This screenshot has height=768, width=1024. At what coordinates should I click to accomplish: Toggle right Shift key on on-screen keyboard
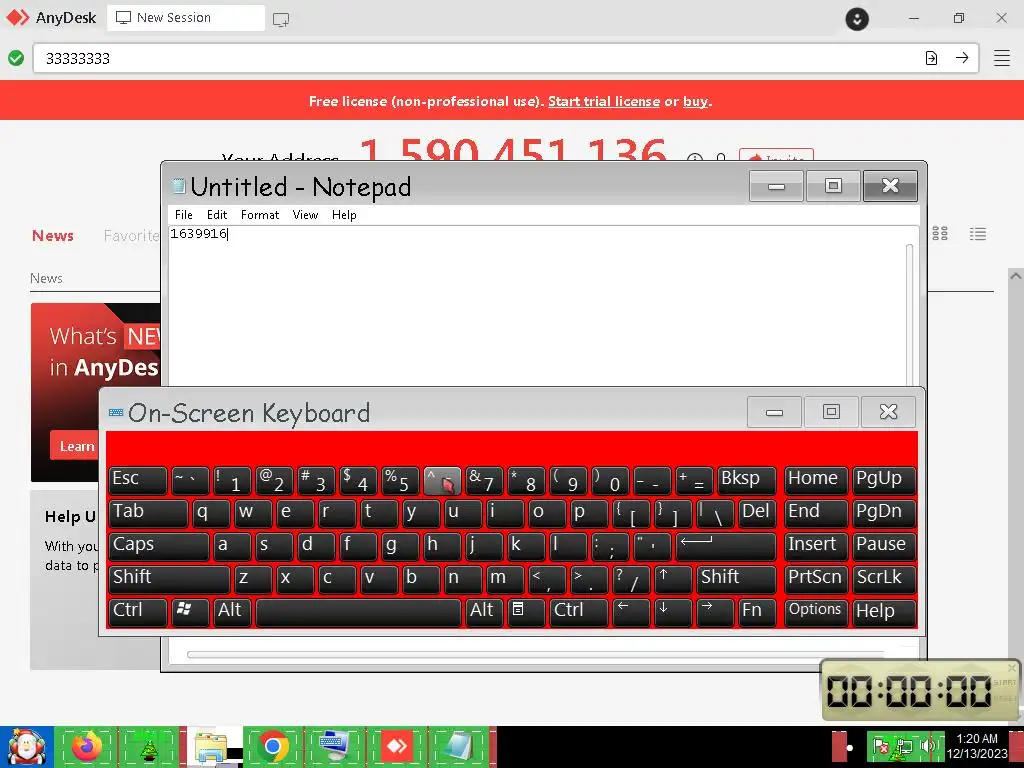point(736,579)
